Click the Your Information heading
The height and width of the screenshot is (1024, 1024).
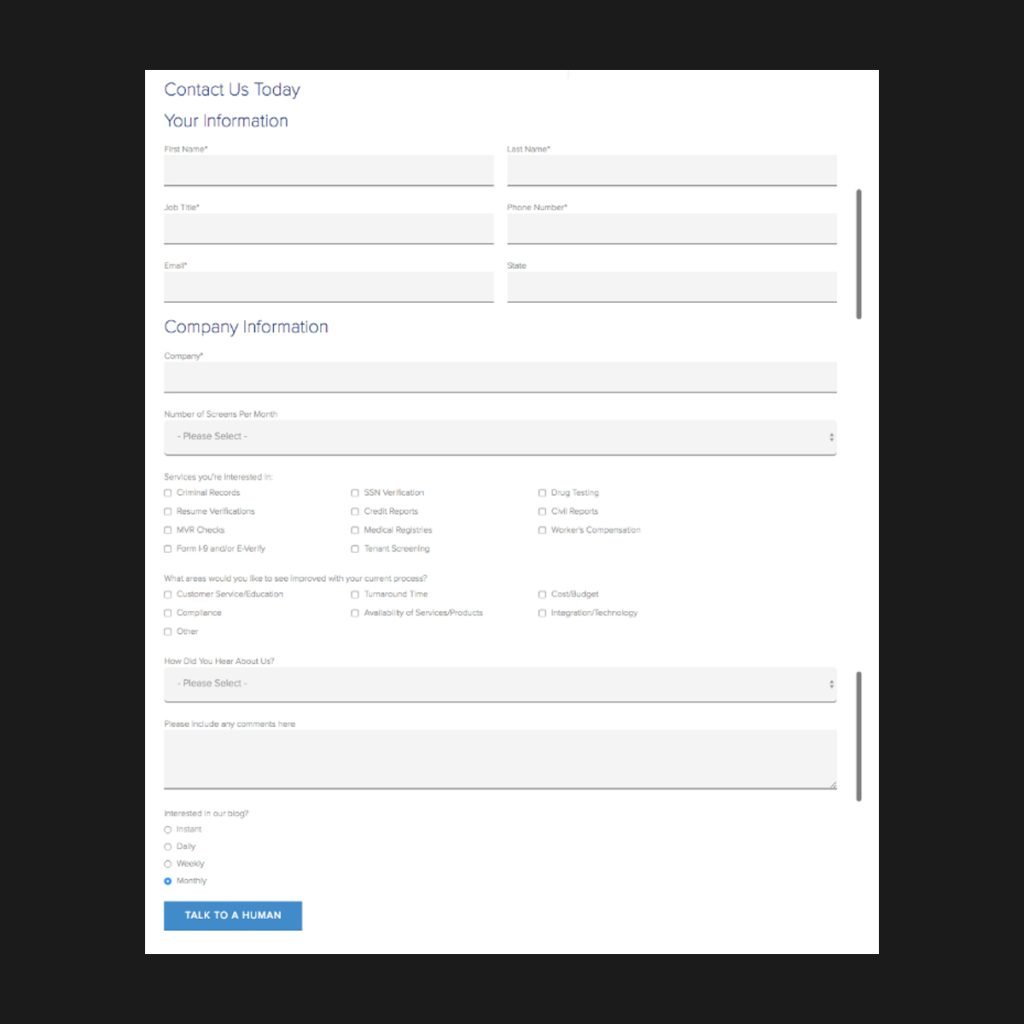226,121
